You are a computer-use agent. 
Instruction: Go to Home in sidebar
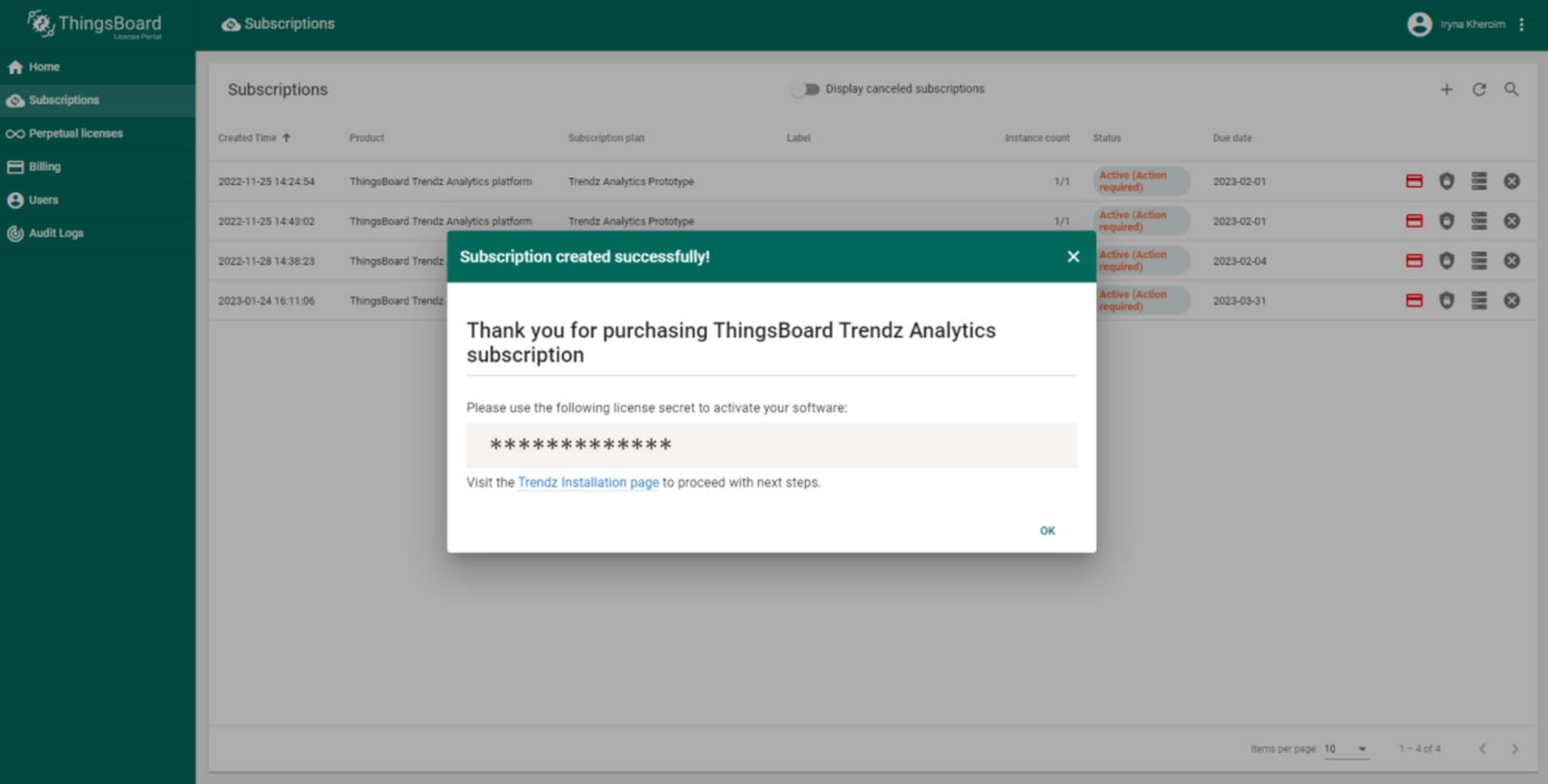pyautogui.click(x=44, y=67)
